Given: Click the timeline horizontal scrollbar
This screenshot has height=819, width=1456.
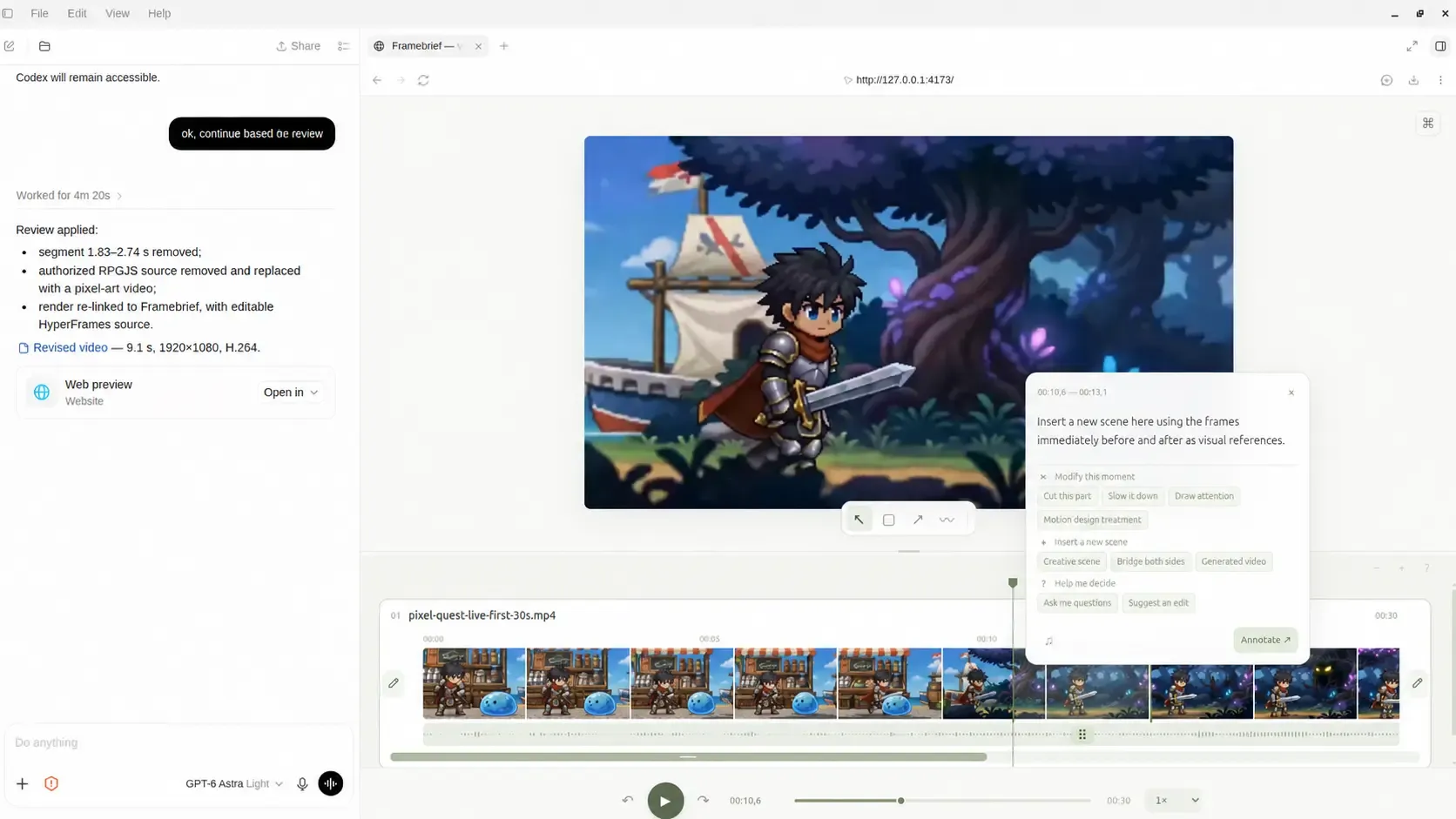Looking at the screenshot, I should coord(688,757).
